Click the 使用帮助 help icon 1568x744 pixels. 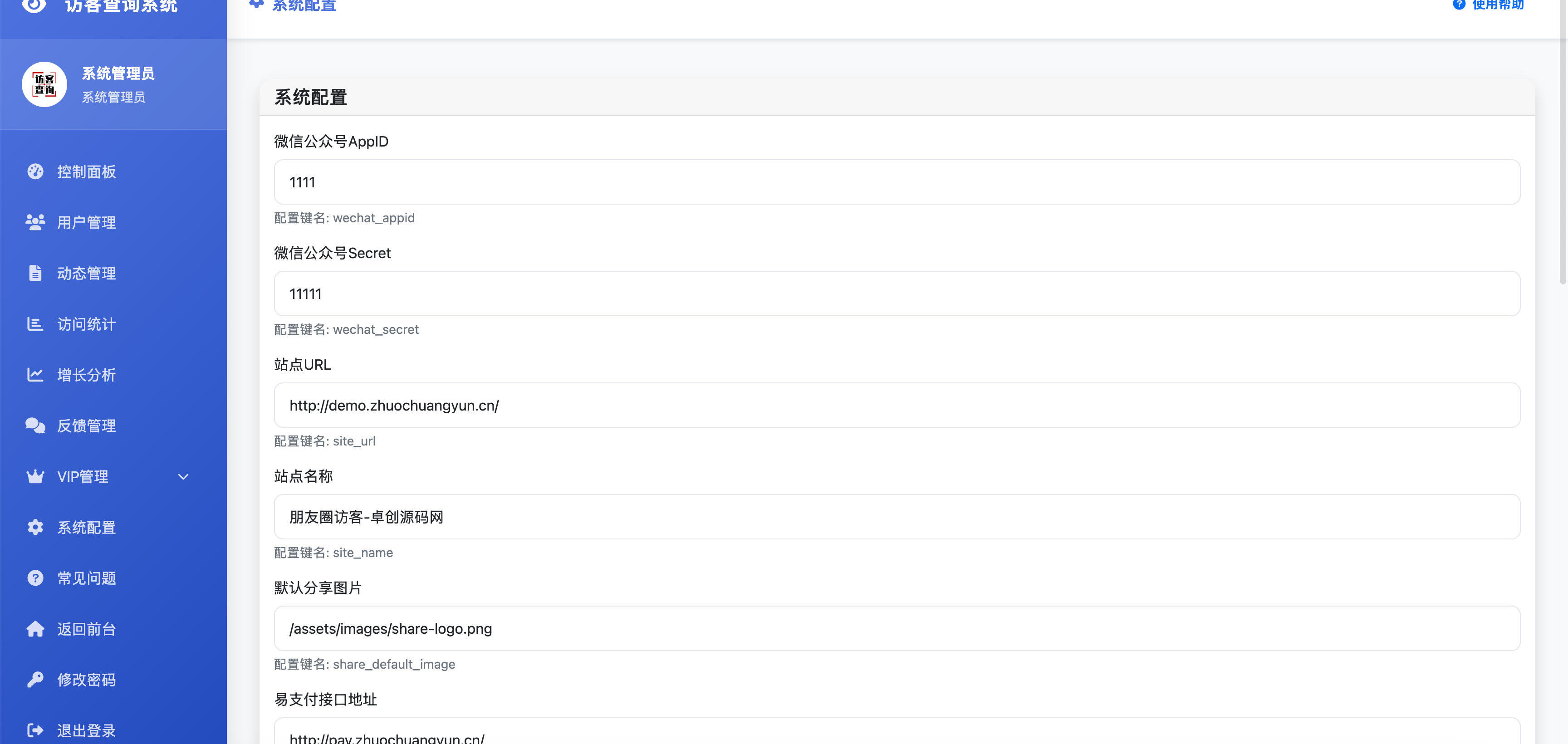1459,5
